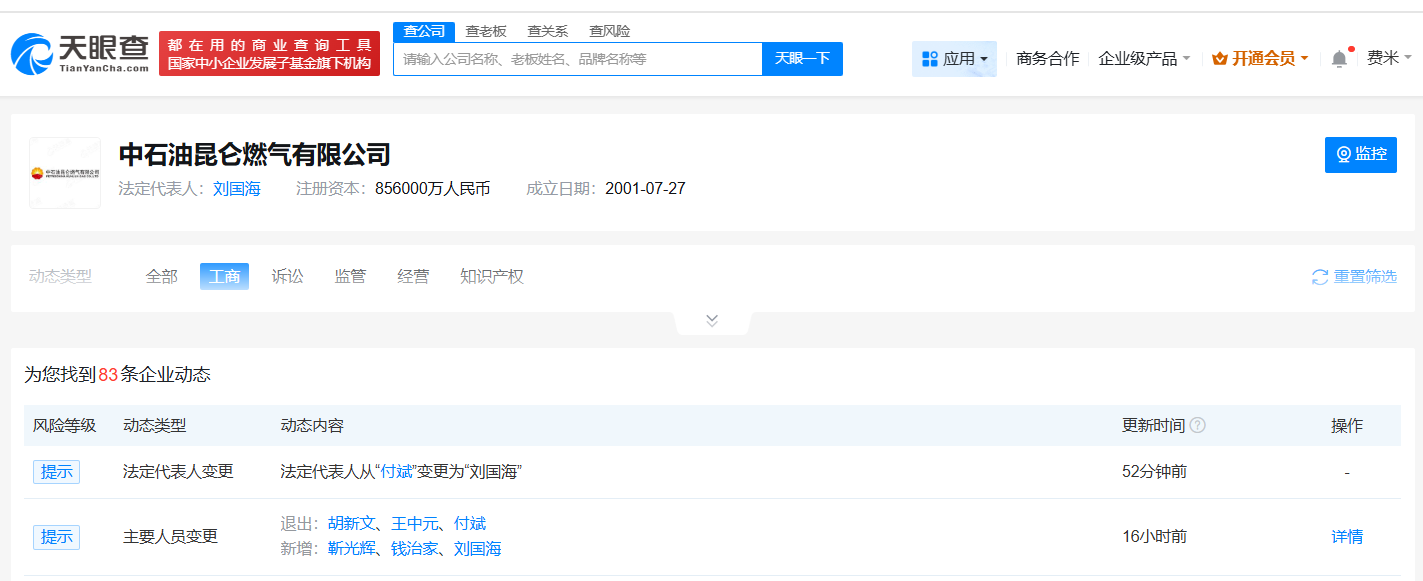Switch to the 查公司 search tab
The image size is (1423, 581).
pyautogui.click(x=424, y=31)
